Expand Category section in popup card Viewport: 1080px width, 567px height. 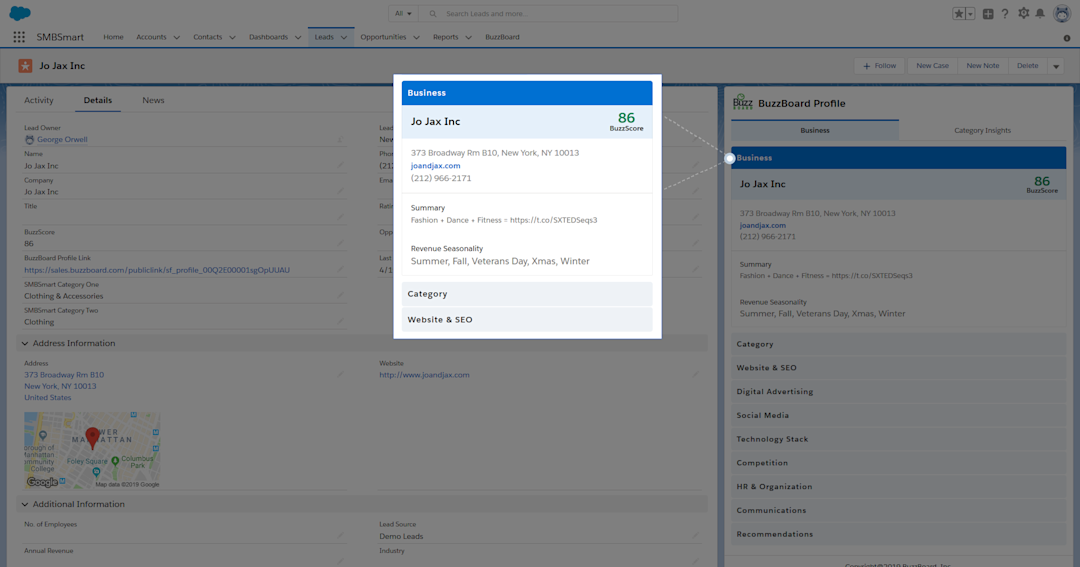tap(527, 294)
